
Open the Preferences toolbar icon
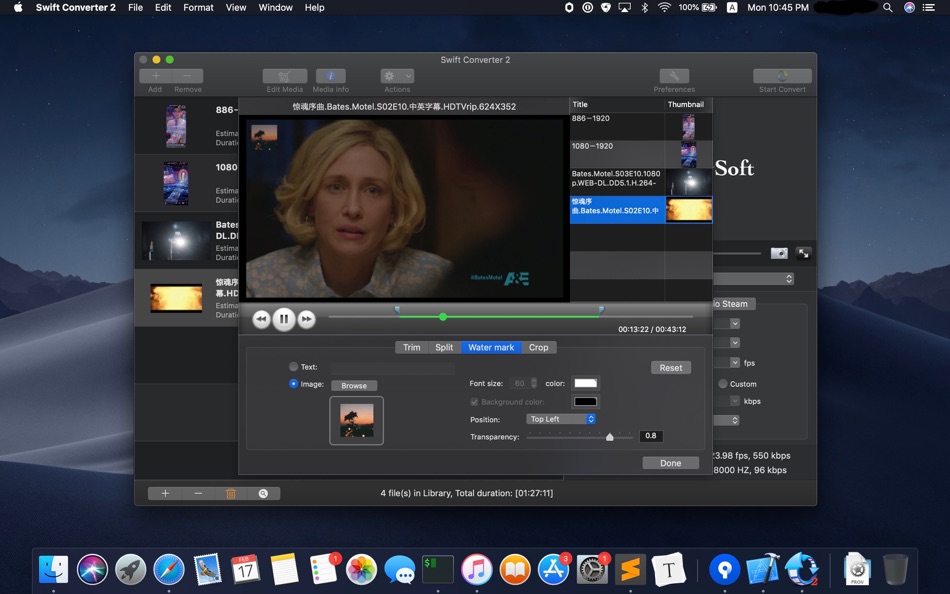[673, 75]
